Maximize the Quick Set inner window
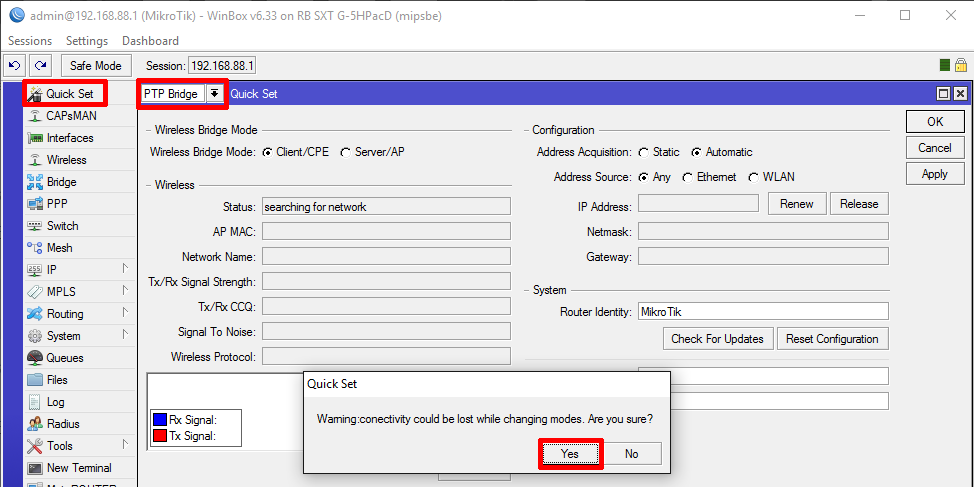The image size is (974, 487). [x=944, y=94]
